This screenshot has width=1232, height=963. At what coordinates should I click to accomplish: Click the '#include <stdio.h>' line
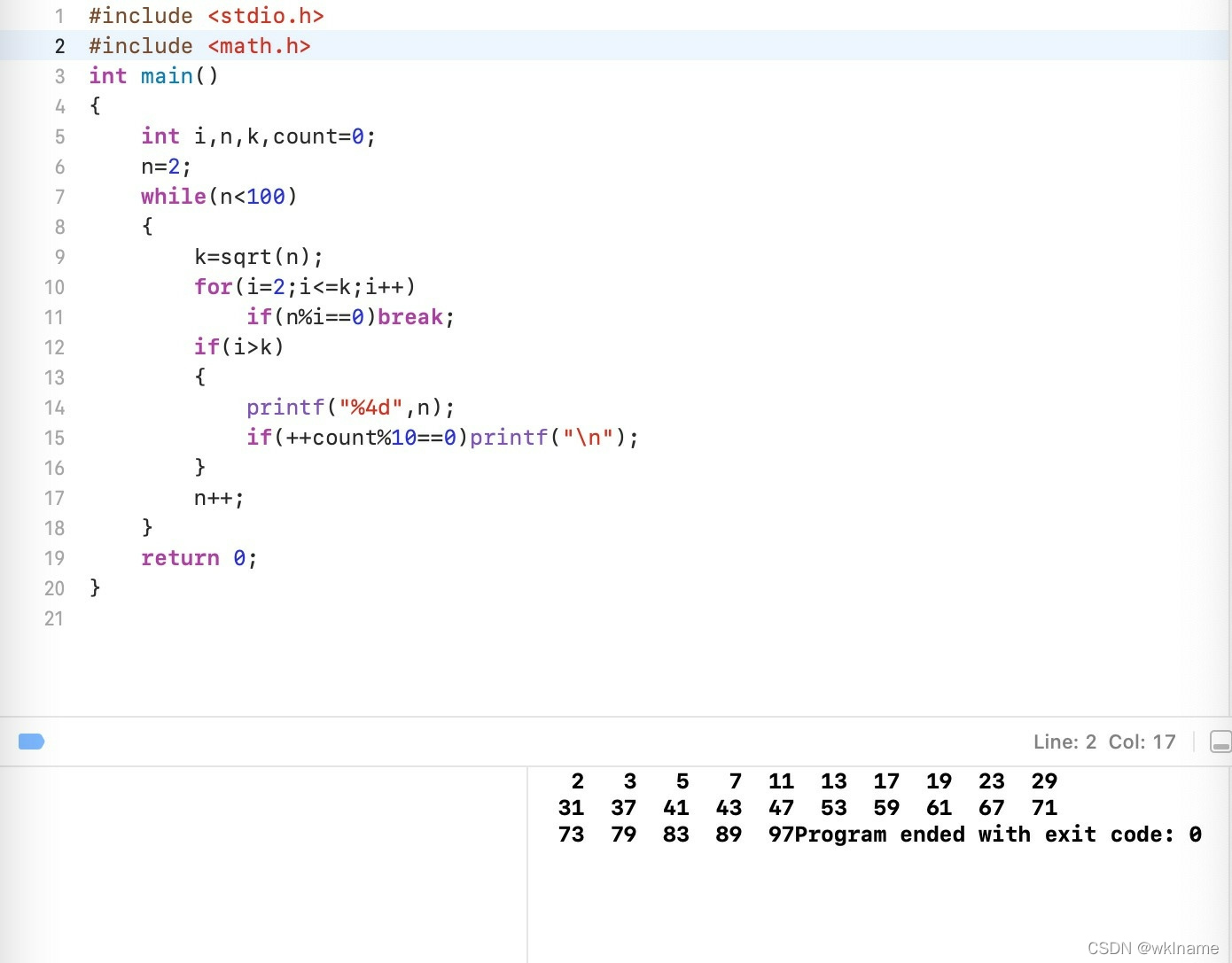(207, 16)
